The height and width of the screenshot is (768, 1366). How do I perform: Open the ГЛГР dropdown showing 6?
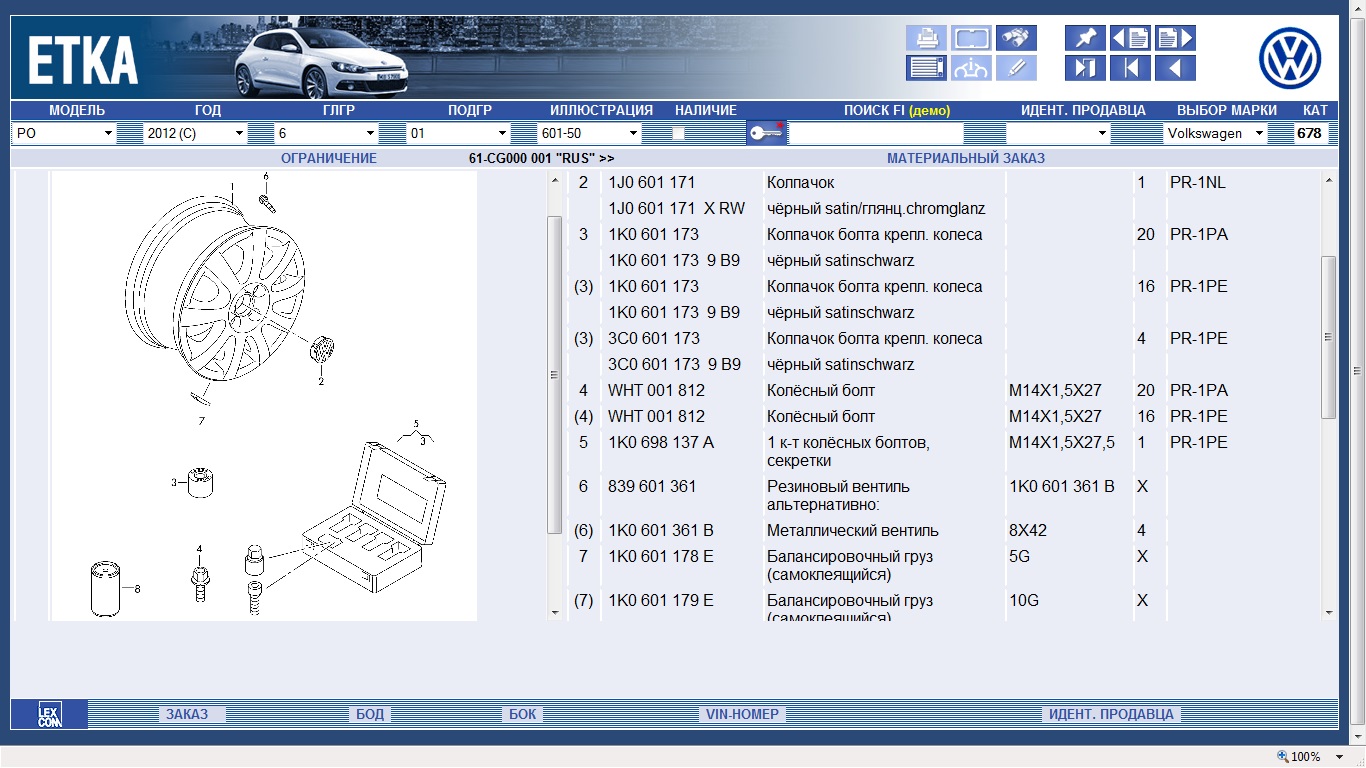(326, 133)
